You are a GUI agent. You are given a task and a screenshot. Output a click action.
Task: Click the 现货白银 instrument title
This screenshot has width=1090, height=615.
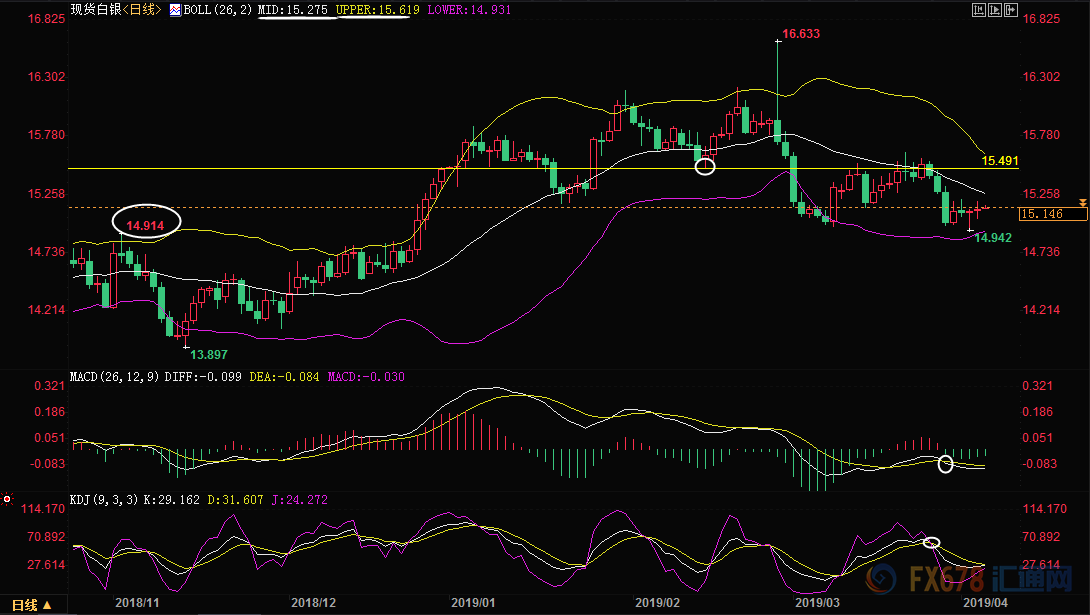[94, 10]
